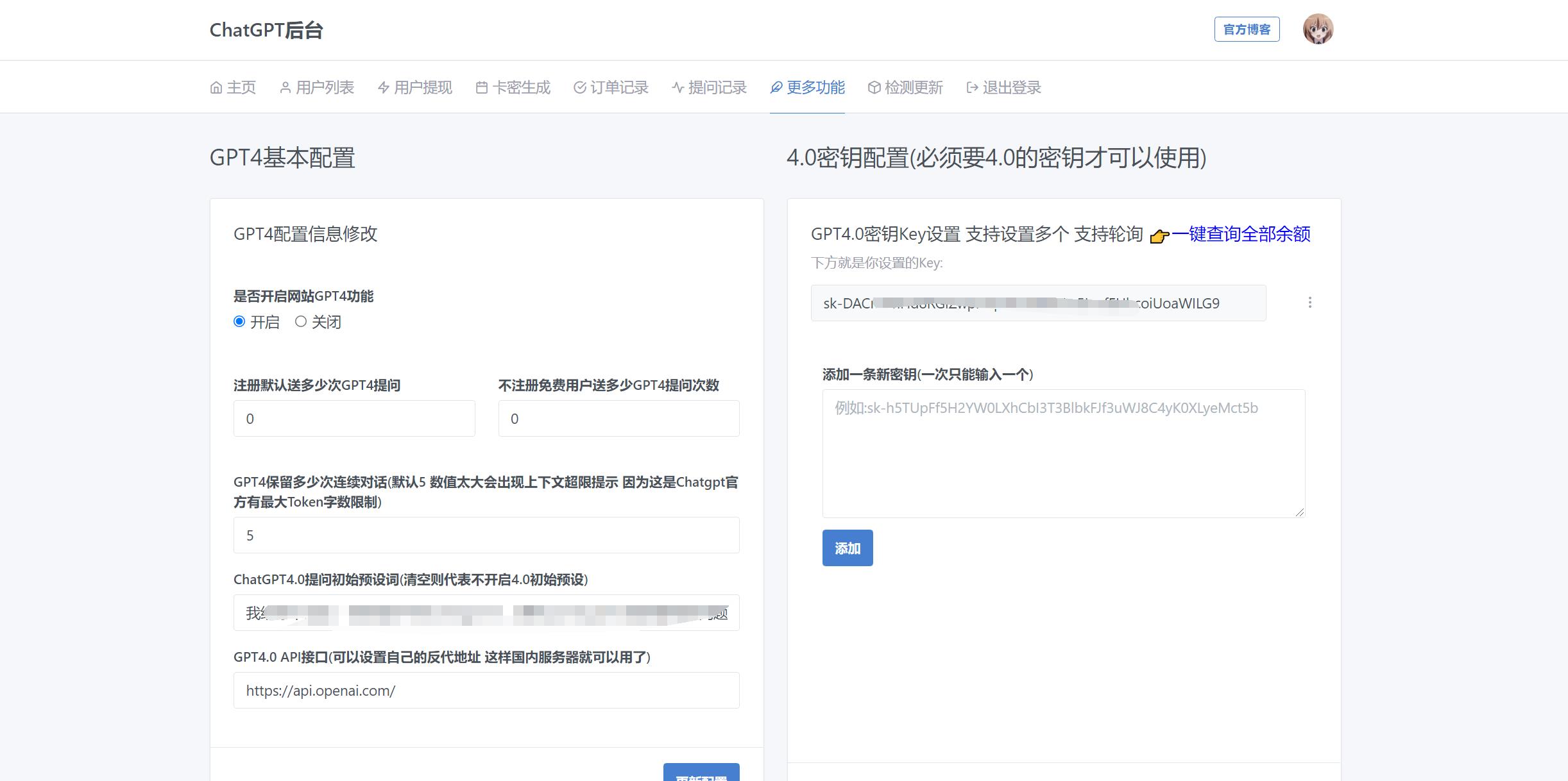Open the three-dot menu beside the API key
The image size is (1568, 781).
(1309, 303)
